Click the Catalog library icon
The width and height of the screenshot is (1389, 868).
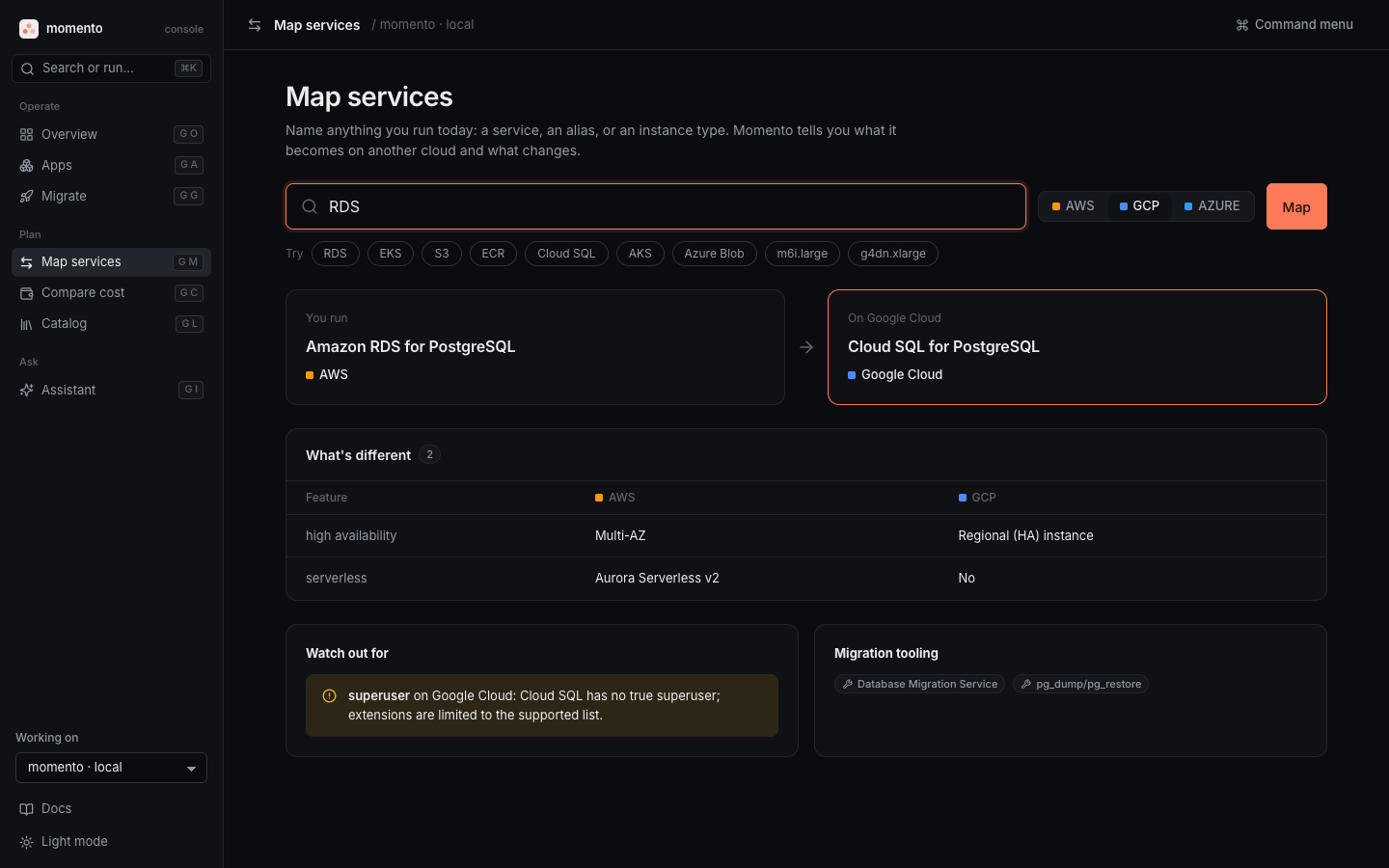tap(26, 324)
